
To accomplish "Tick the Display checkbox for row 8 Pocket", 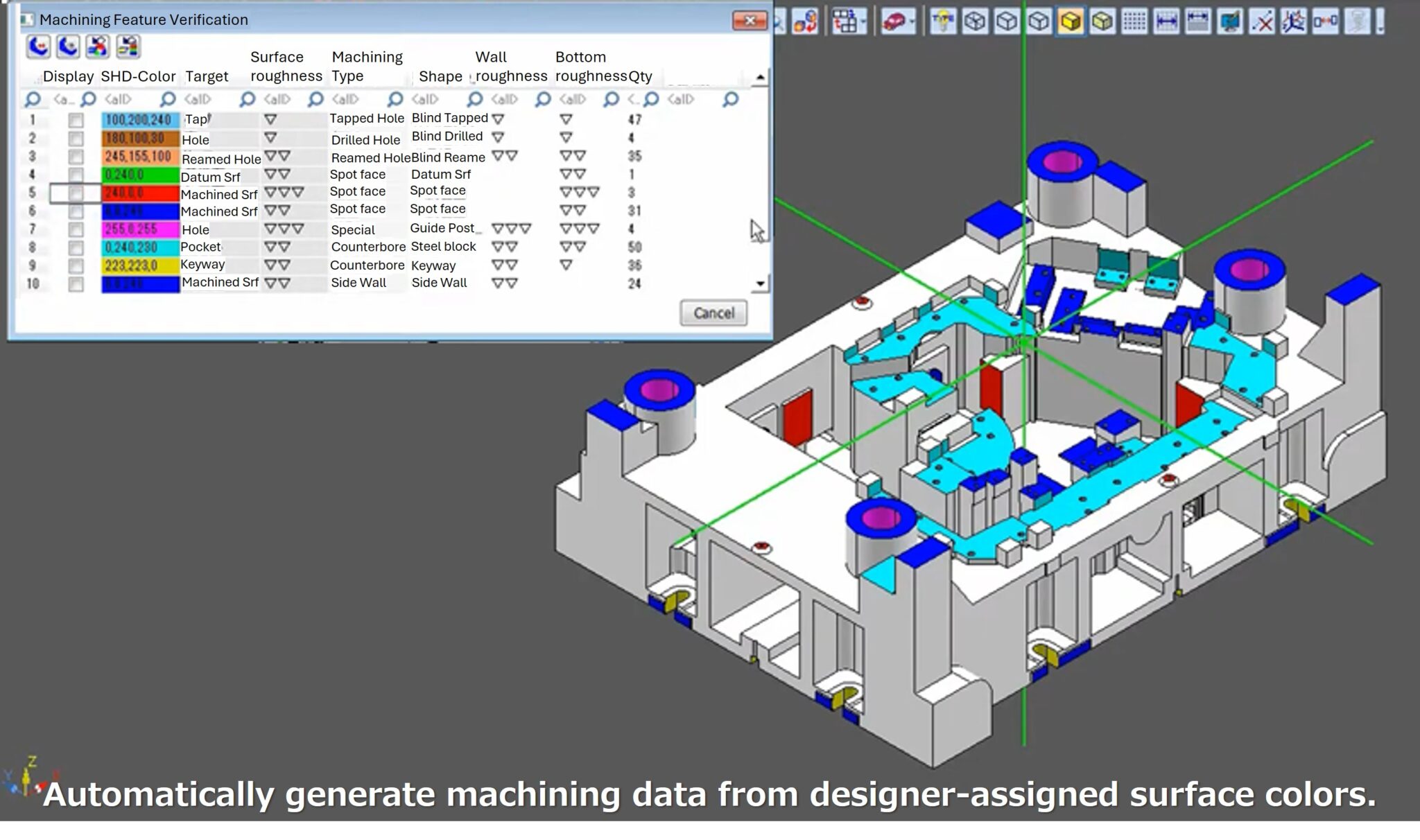I will [x=76, y=247].
